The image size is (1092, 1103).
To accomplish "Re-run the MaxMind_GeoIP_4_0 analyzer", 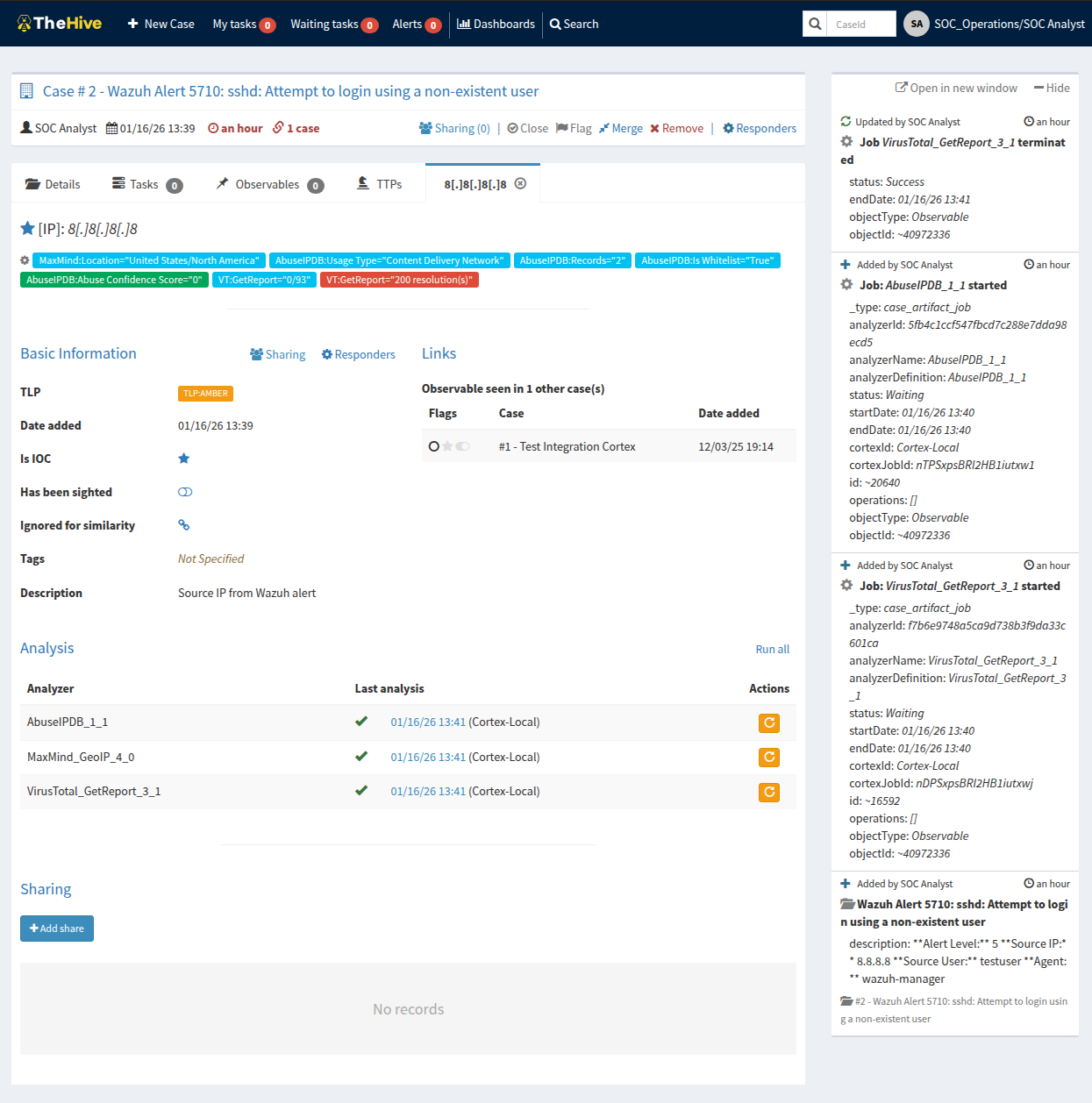I will (x=769, y=757).
